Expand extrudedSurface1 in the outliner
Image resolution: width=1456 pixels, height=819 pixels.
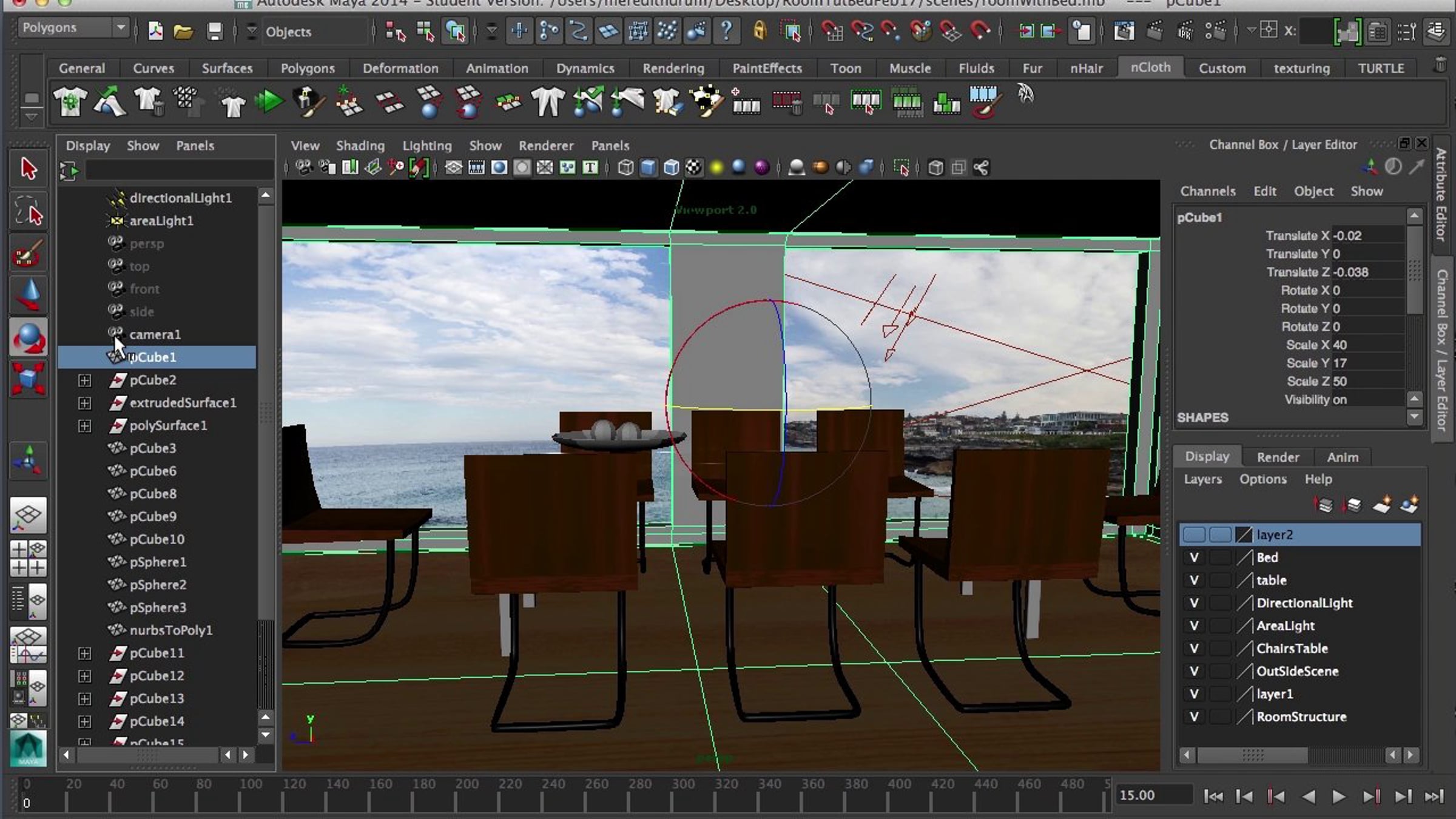(84, 403)
